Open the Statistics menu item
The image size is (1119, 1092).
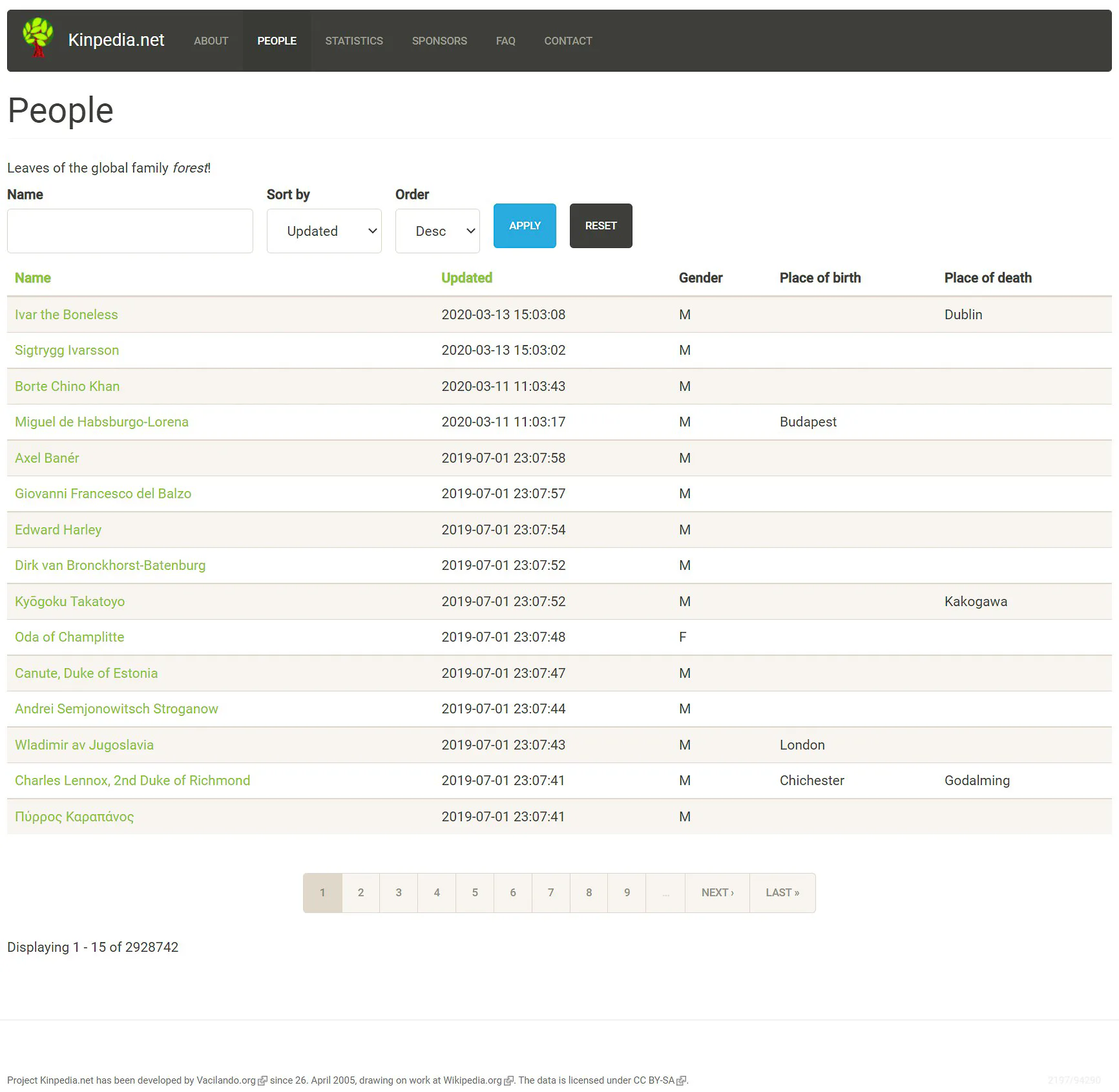tap(354, 41)
